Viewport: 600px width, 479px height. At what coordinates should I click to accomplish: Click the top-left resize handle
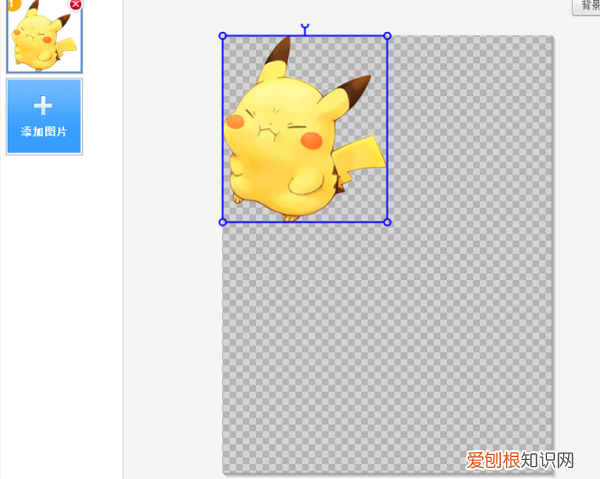click(x=223, y=36)
